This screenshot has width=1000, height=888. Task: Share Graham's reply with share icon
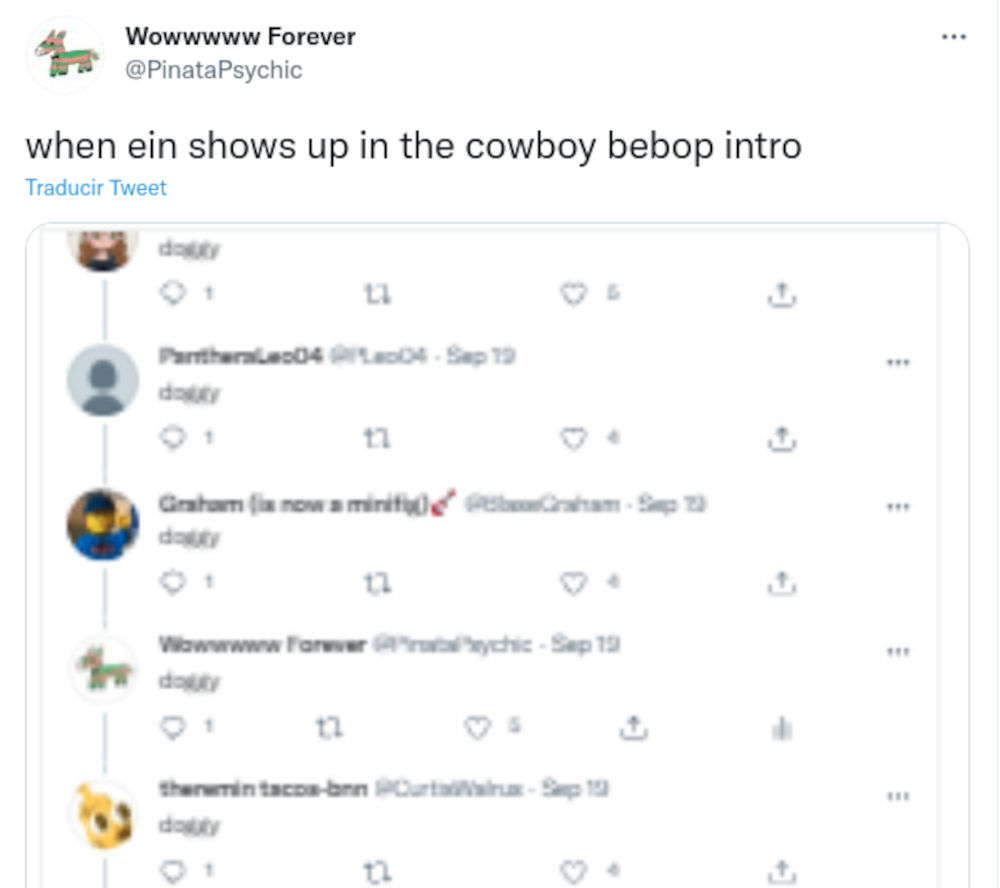coord(782,582)
